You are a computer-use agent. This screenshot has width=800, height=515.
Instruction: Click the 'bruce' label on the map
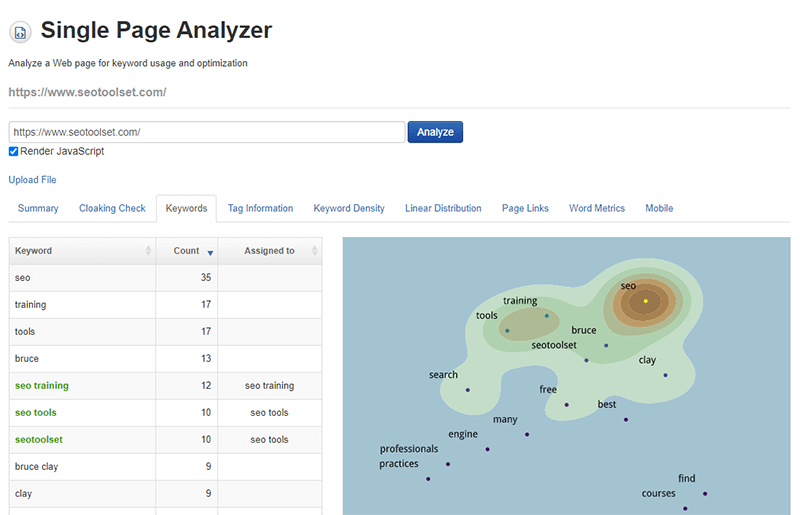point(584,330)
